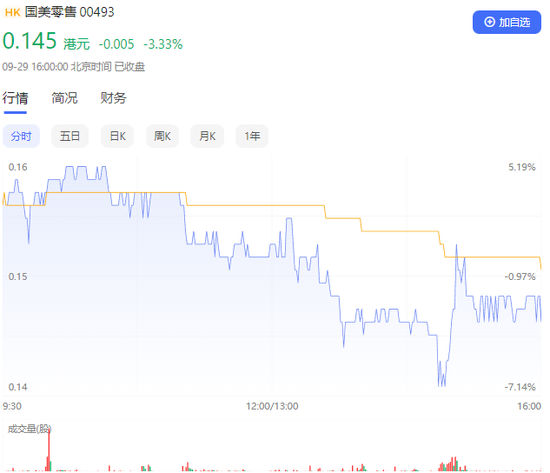
Task: Click the 成交量(股) volume label
Action: click(29, 429)
